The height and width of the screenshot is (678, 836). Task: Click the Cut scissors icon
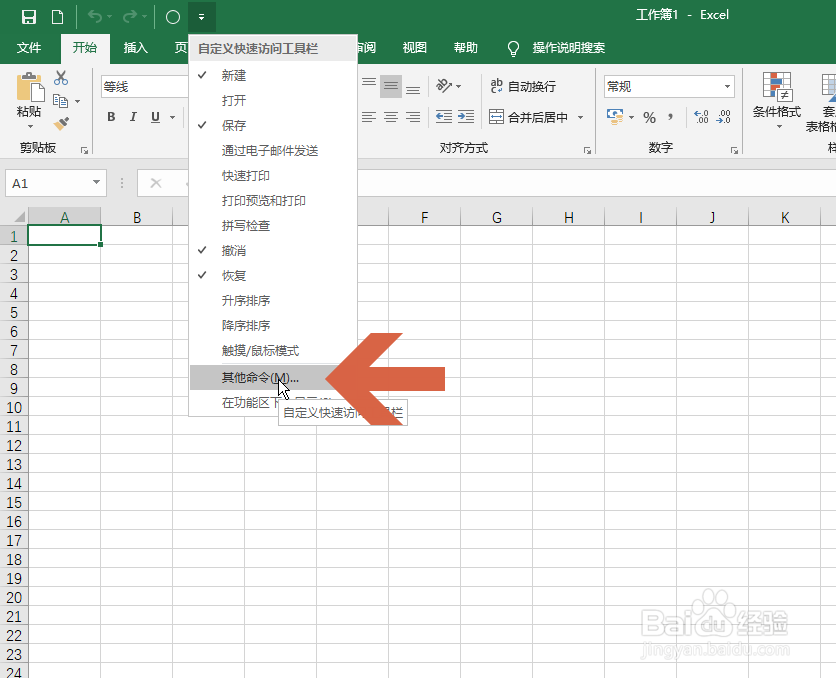coord(61,78)
